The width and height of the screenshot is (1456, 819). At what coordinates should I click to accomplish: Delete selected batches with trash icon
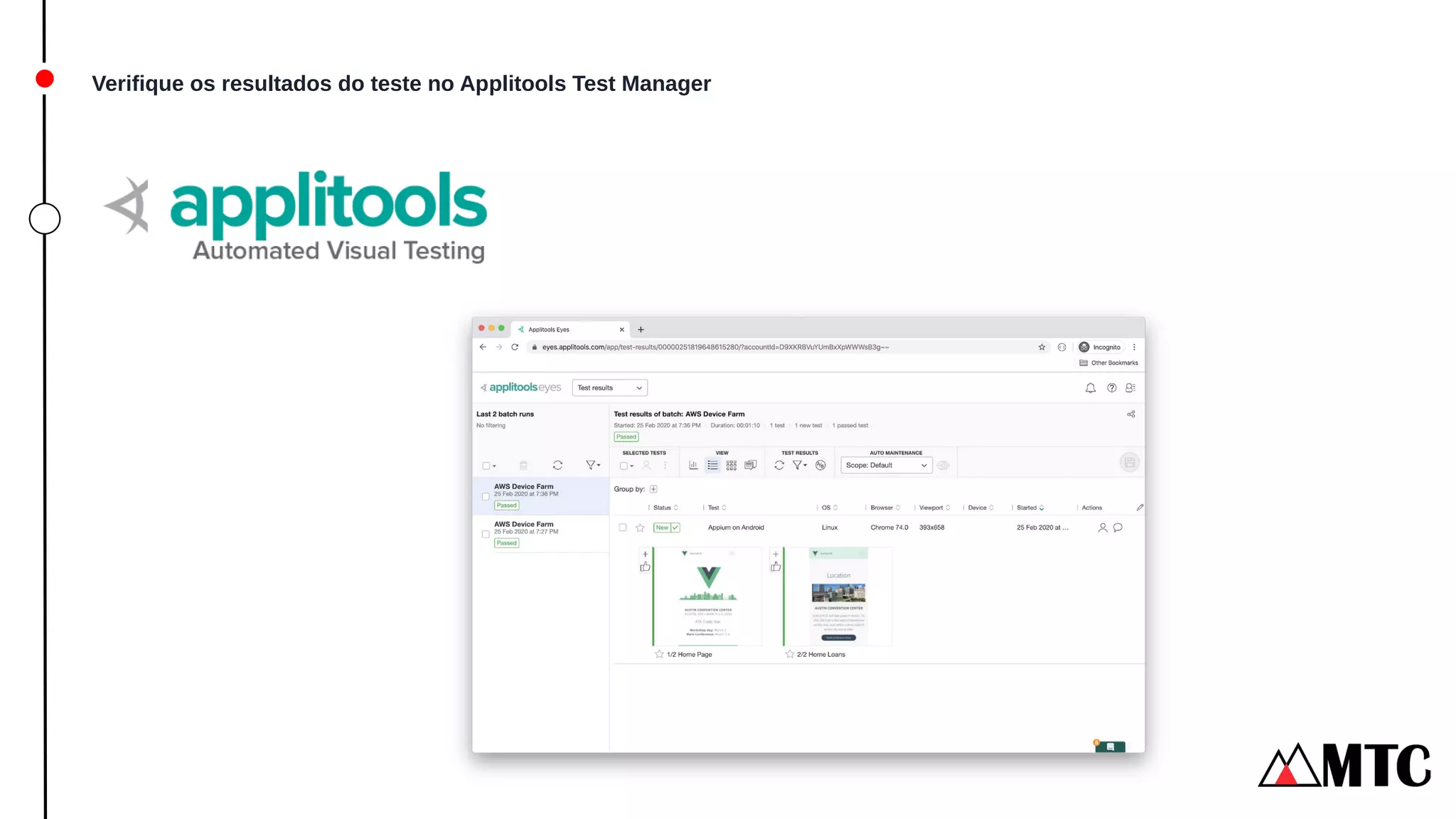523,466
